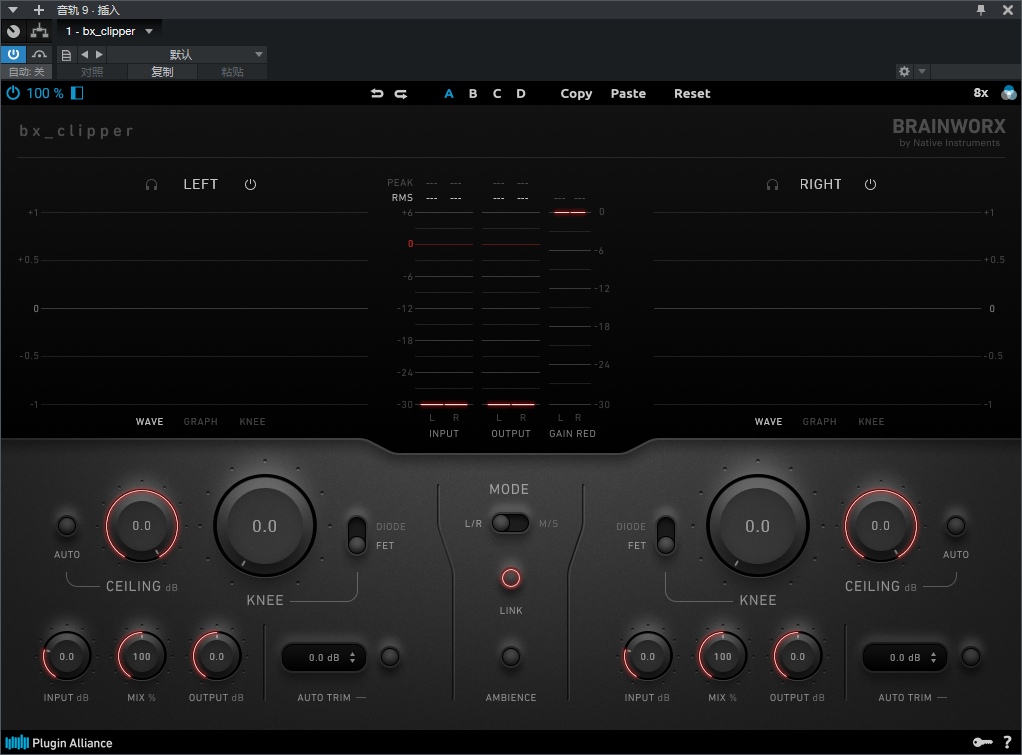Click left AUTO TRIM 0.0 dB stepper arrows
1022x755 pixels.
(x=353, y=657)
